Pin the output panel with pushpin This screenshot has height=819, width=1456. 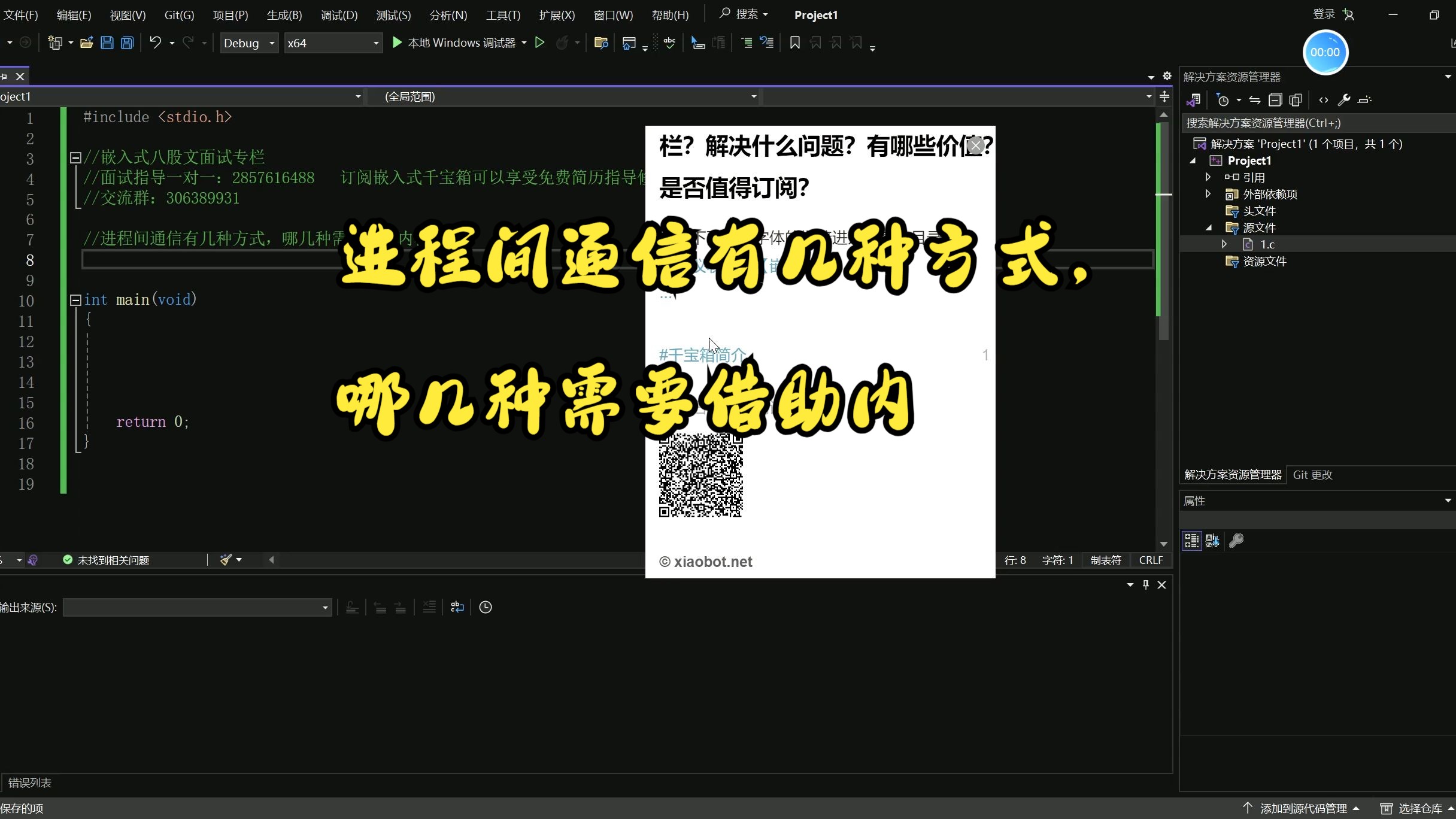(1146, 585)
